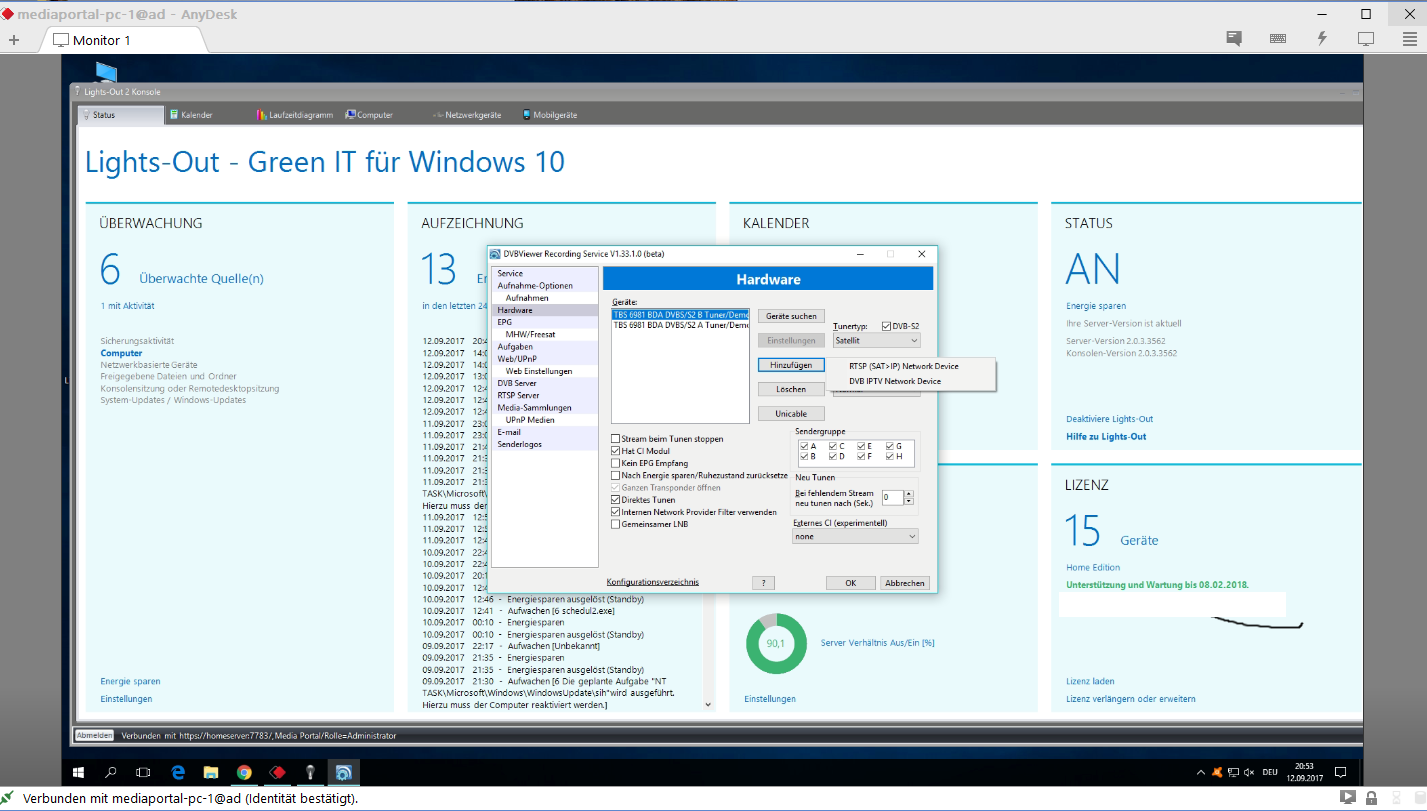Screen dimensions: 1427x811
Task: Open the remote Windows Start button
Action: pyautogui.click(x=78, y=772)
